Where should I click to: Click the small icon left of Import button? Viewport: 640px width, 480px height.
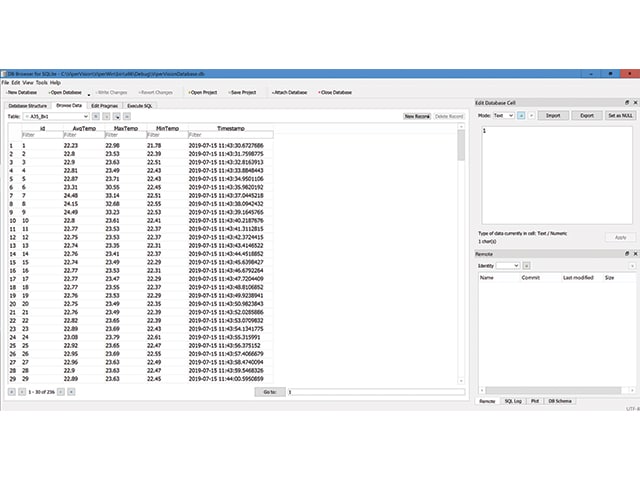point(531,116)
